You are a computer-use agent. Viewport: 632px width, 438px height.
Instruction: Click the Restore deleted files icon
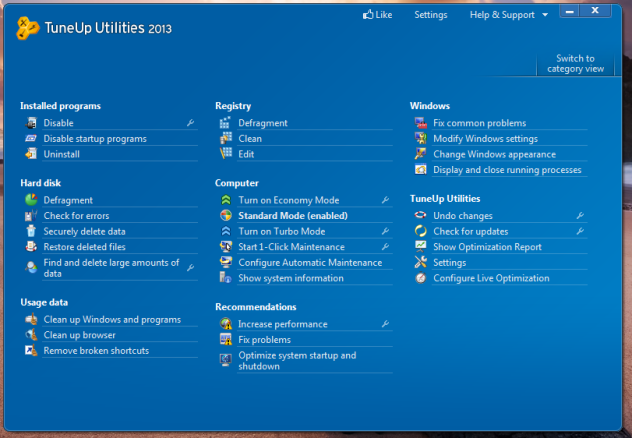coord(31,246)
